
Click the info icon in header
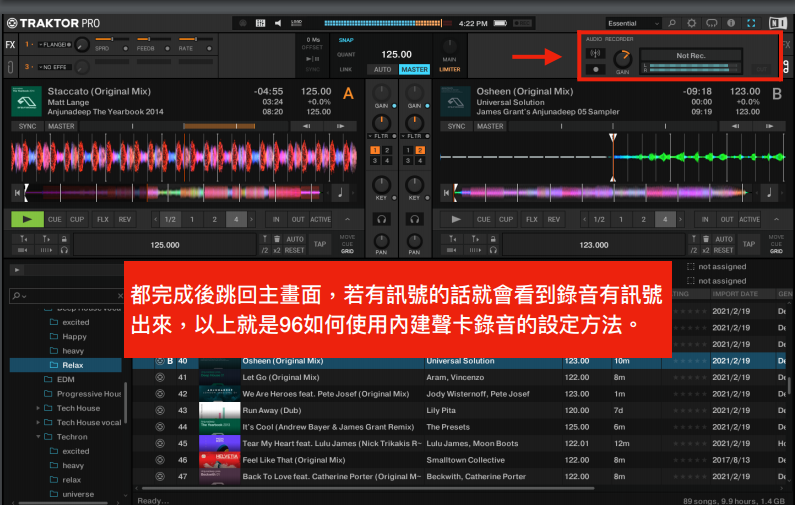(x=731, y=23)
